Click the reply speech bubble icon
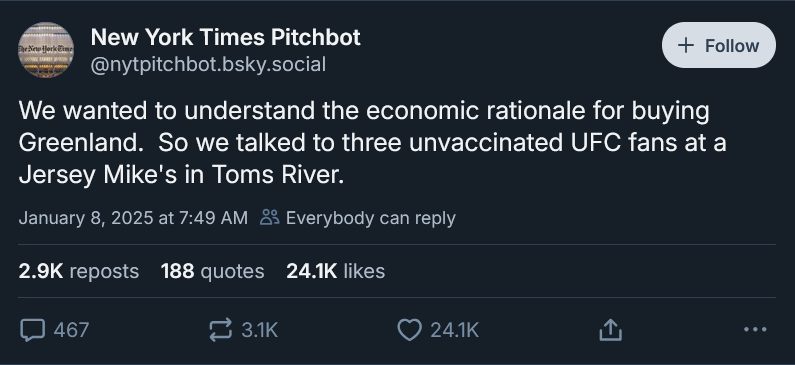 (x=32, y=330)
